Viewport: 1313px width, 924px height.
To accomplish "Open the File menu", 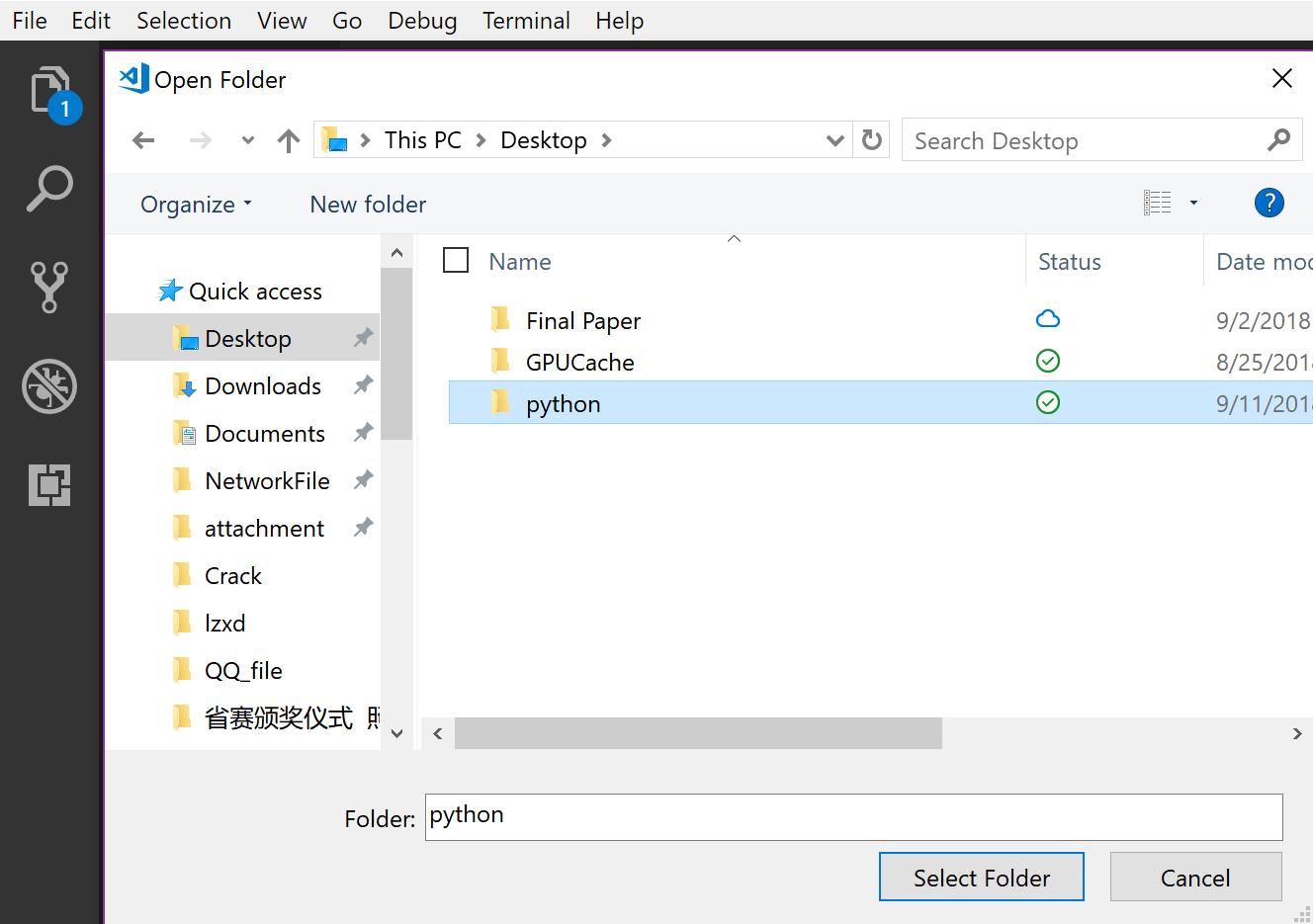I will coord(30,20).
